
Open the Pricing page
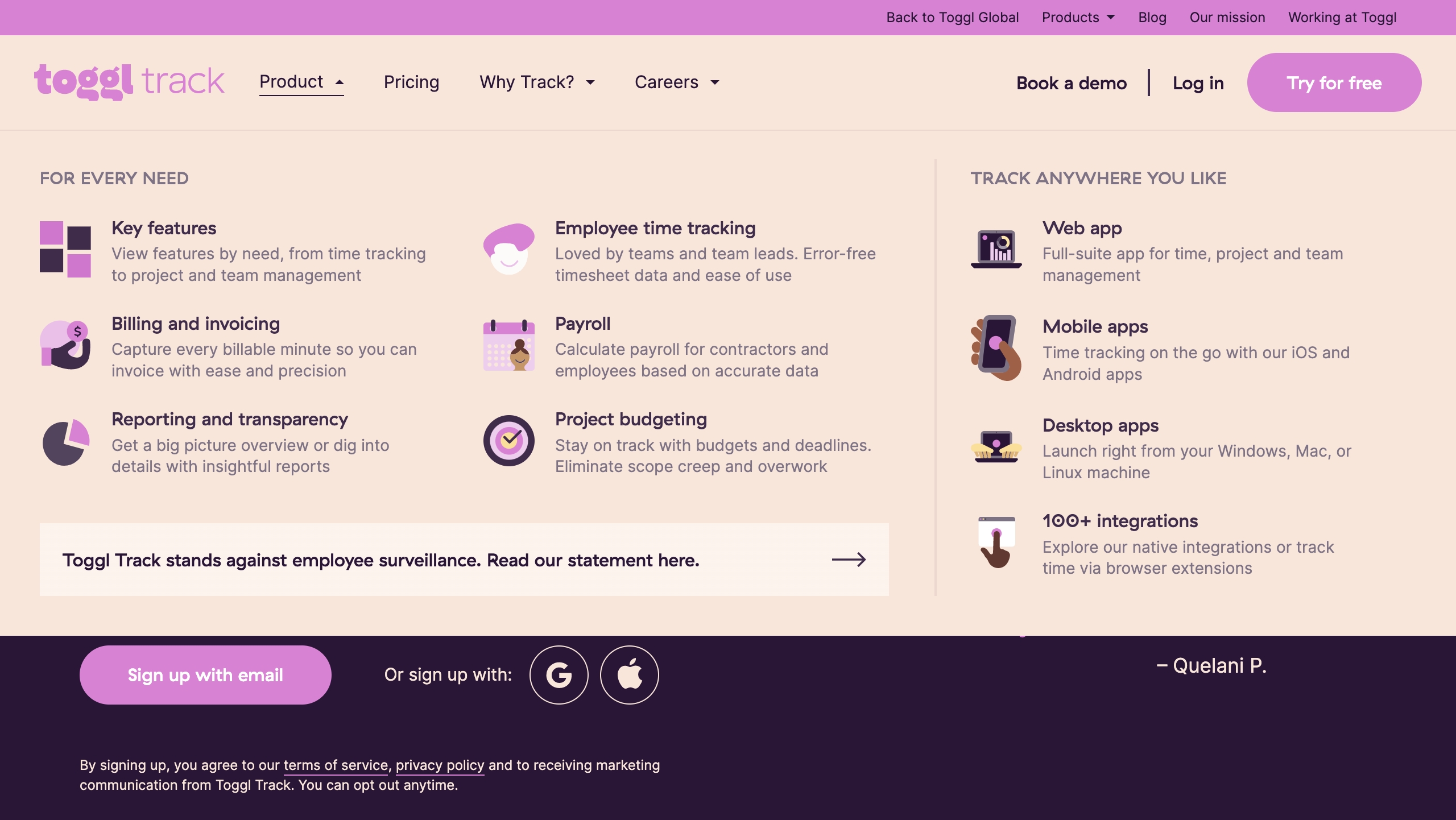(x=412, y=82)
